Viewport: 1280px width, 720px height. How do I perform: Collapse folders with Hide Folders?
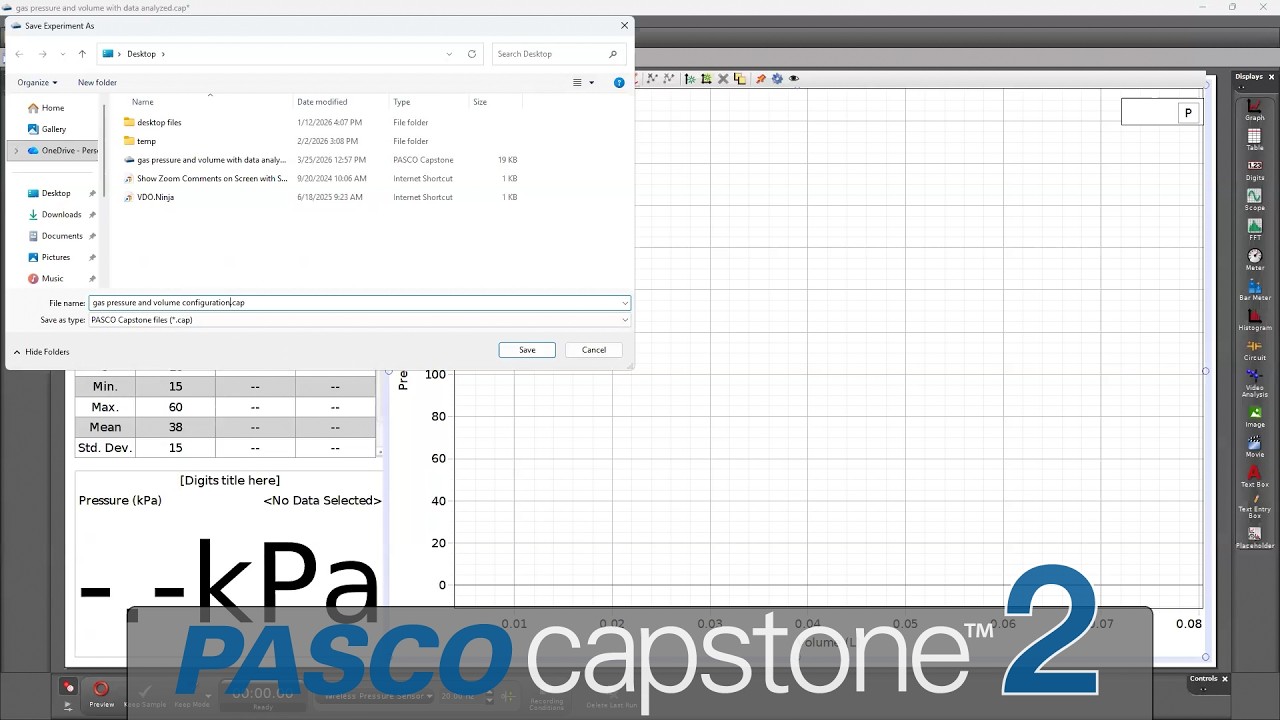coord(41,352)
